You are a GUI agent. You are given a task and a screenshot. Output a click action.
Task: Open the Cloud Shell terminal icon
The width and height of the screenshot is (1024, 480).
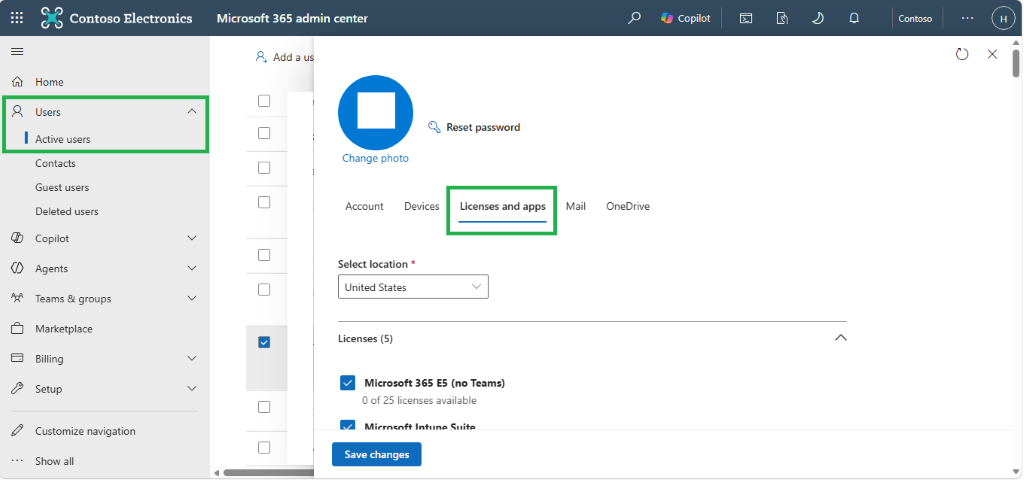pos(746,18)
